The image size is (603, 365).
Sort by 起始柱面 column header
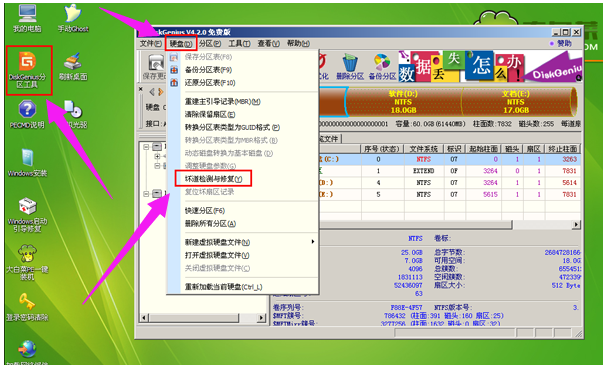[483, 148]
